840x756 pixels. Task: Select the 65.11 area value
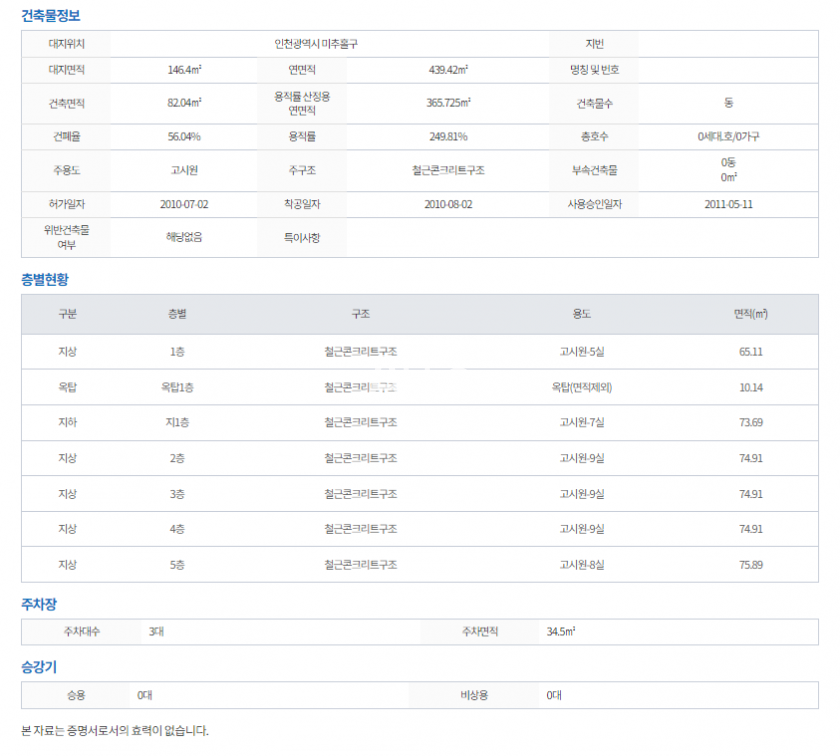coord(751,352)
